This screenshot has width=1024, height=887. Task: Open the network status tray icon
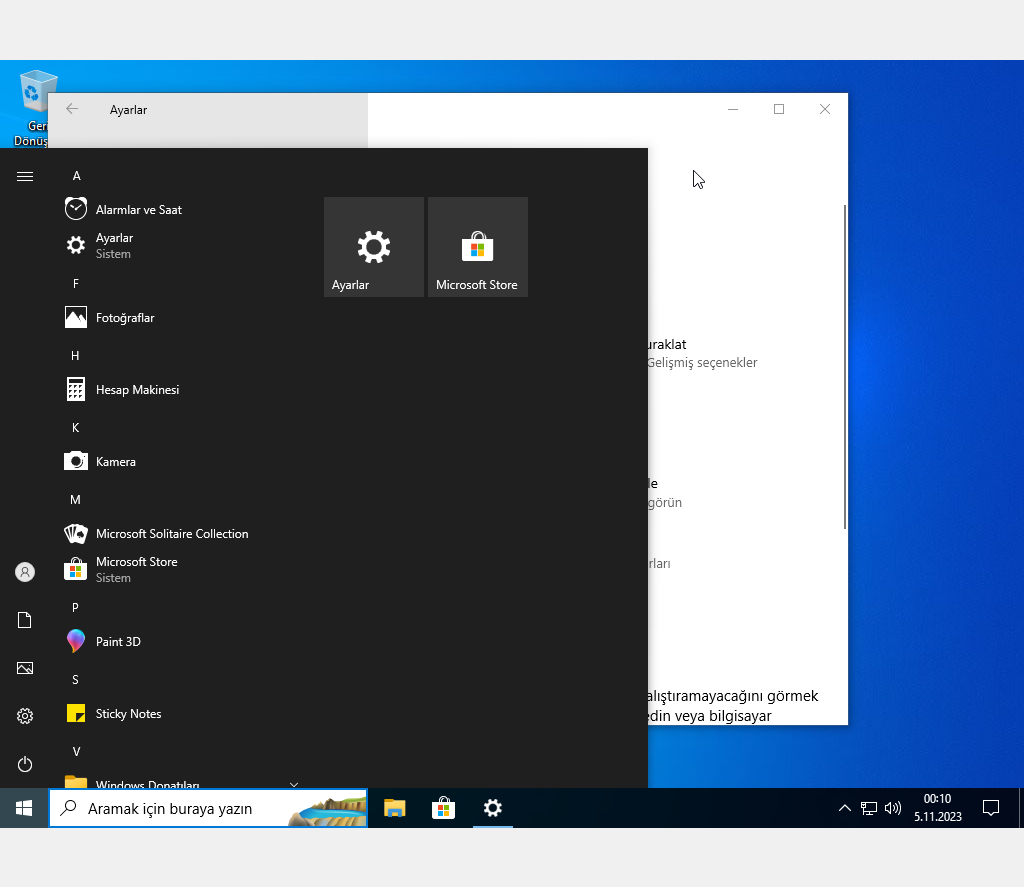(x=869, y=808)
